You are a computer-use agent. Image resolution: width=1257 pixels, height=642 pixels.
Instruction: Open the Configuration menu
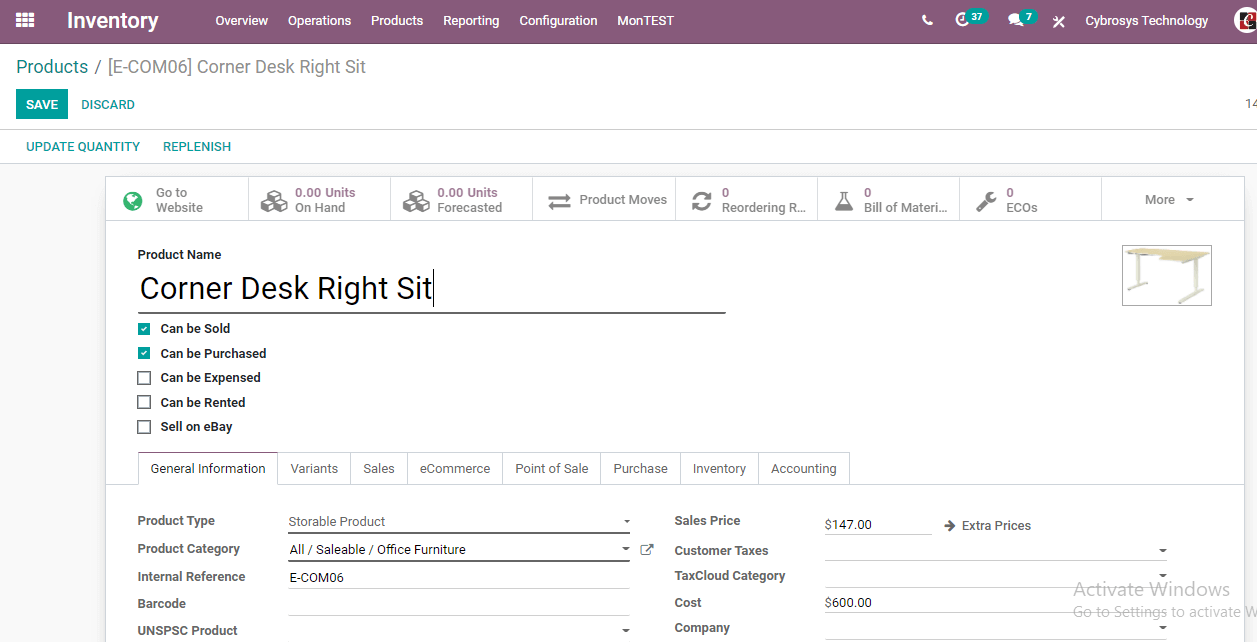tap(558, 20)
